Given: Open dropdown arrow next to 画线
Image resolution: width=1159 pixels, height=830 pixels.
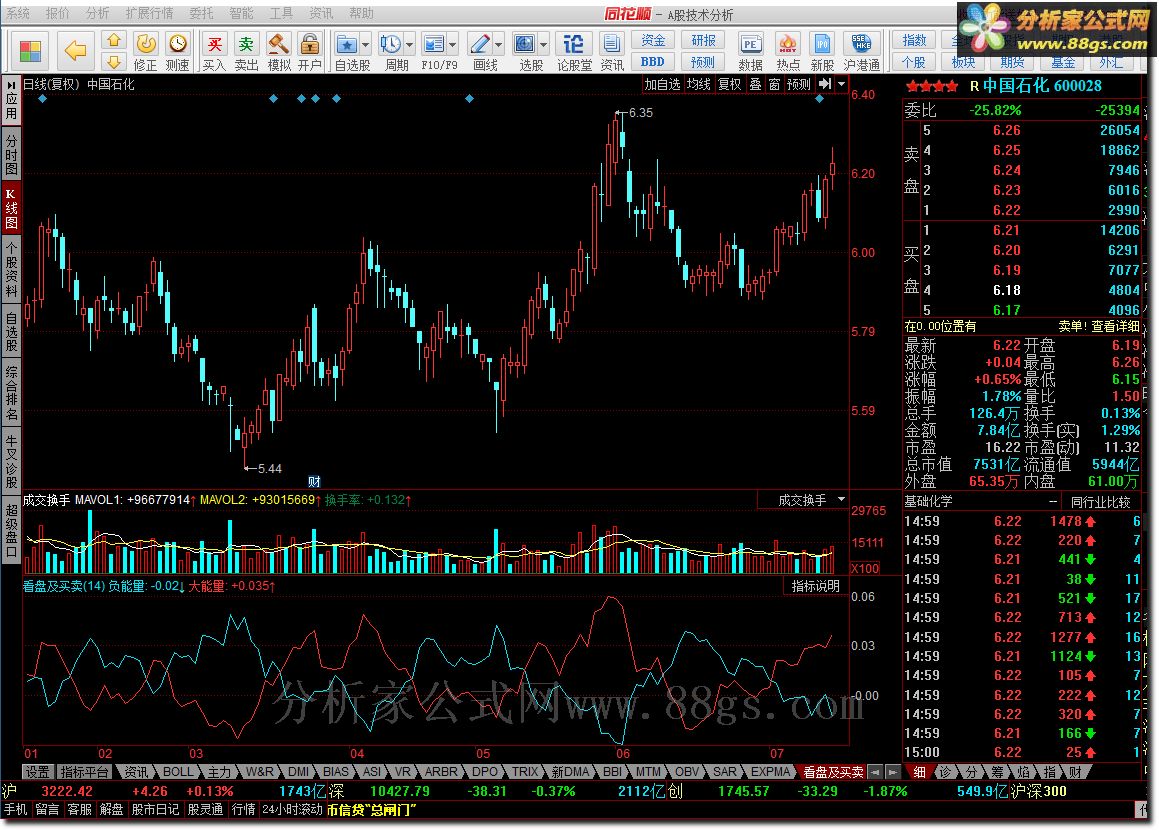Looking at the screenshot, I should coord(498,44).
